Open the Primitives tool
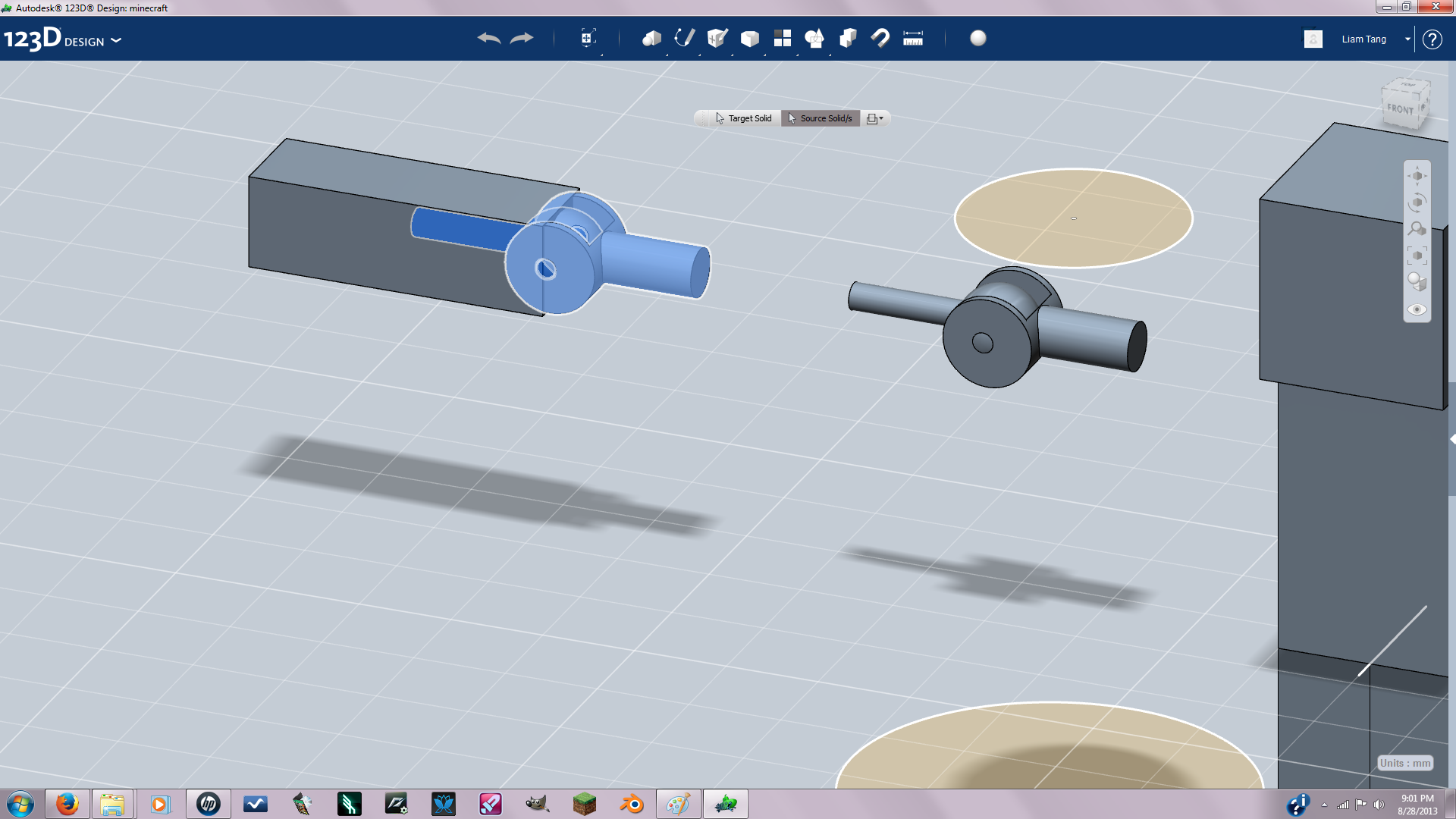The image size is (1456, 819). (x=651, y=38)
